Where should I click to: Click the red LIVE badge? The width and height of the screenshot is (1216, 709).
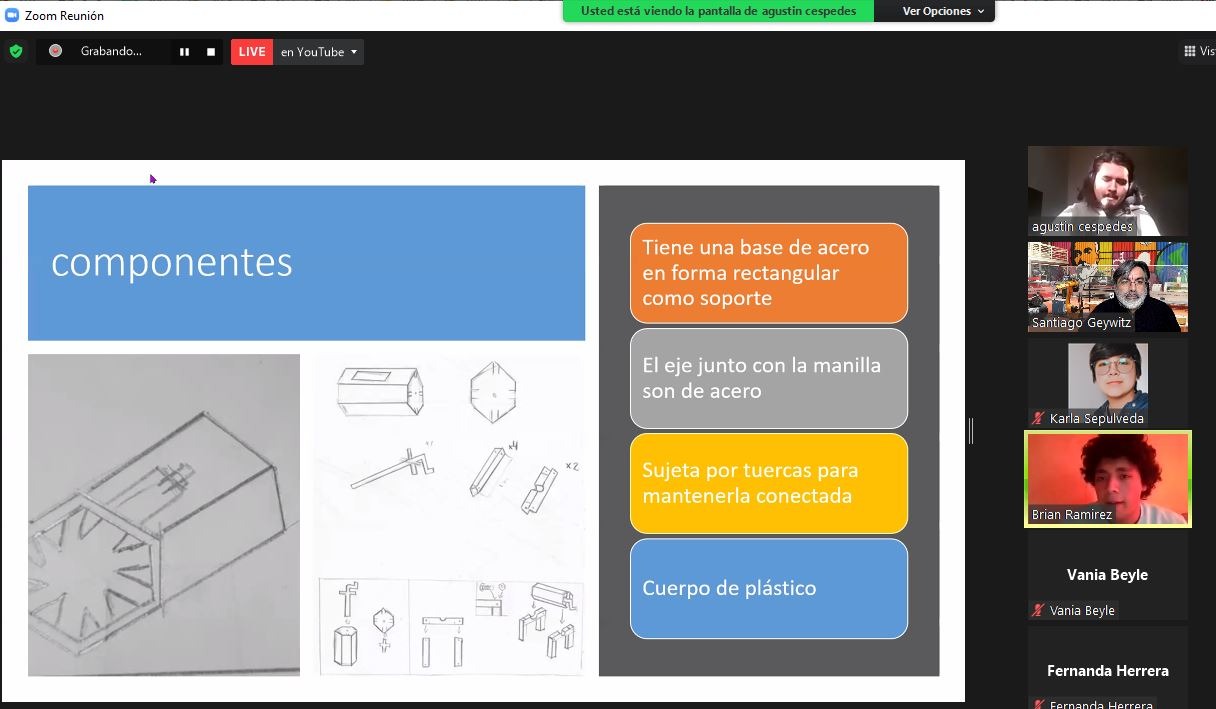252,52
